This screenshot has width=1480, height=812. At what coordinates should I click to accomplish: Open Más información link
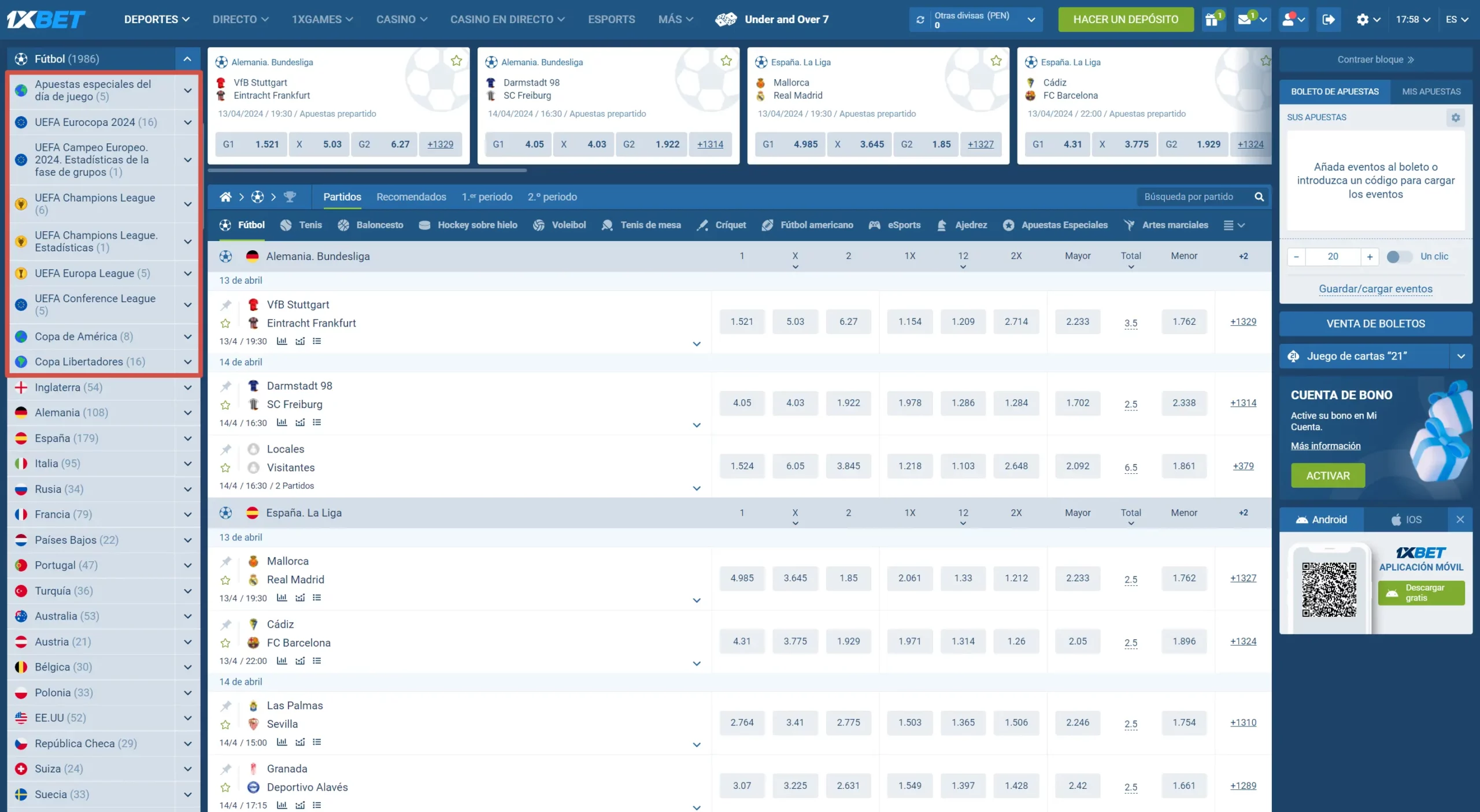(x=1325, y=446)
